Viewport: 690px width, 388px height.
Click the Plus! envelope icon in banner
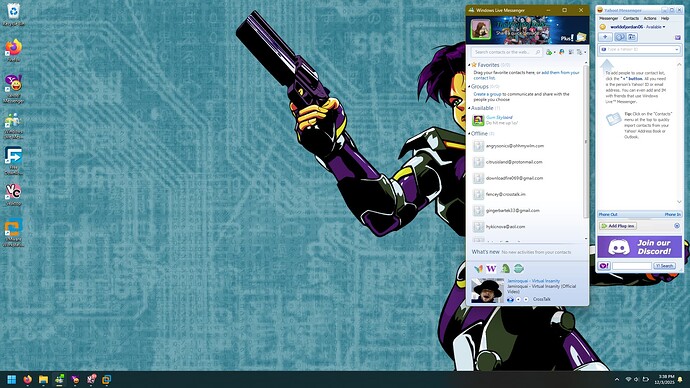(x=582, y=37)
